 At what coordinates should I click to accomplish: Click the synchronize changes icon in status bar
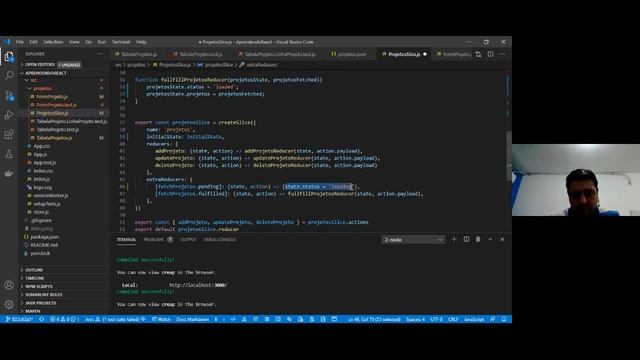coord(41,319)
